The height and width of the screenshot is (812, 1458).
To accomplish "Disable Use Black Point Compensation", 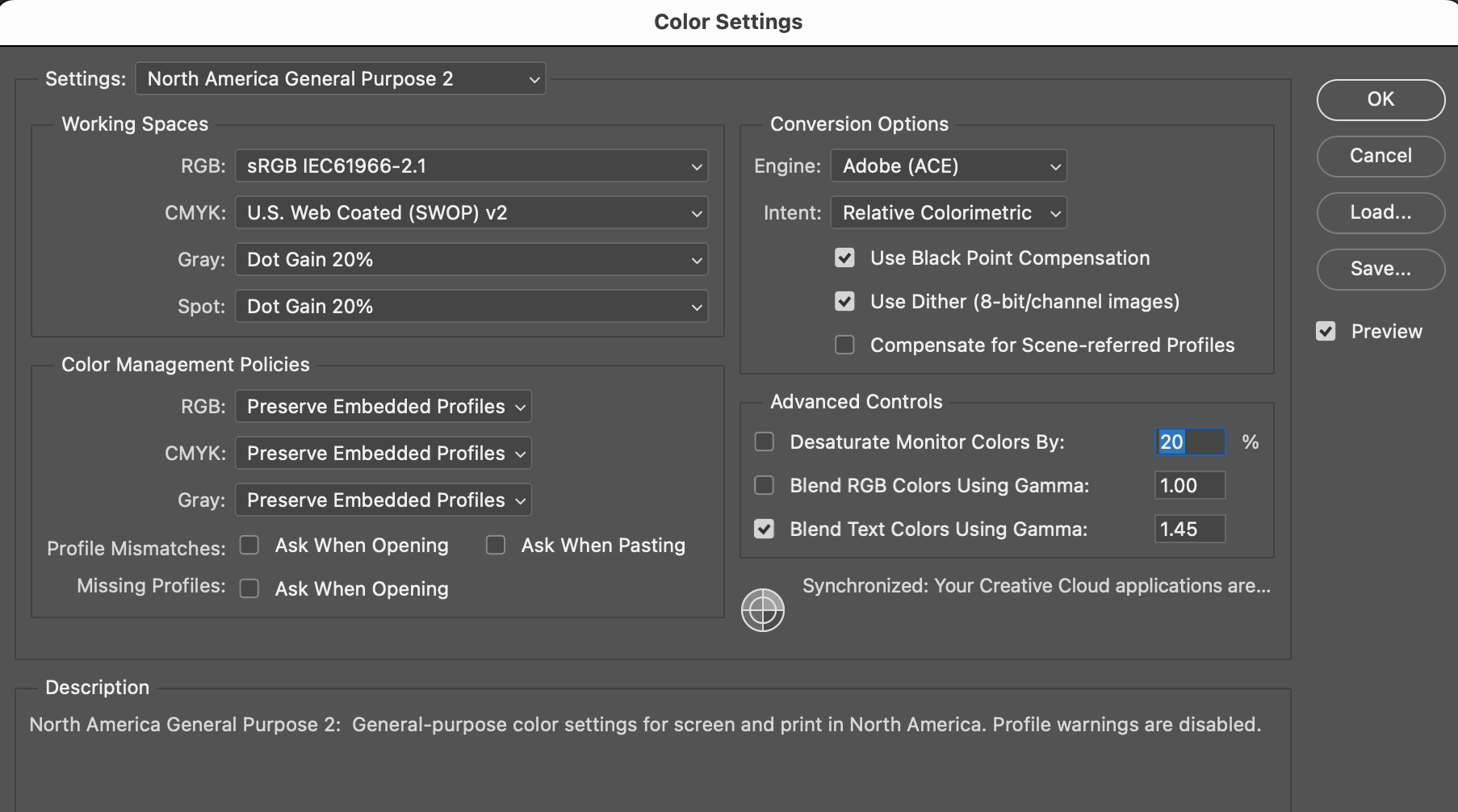I will click(844, 257).
